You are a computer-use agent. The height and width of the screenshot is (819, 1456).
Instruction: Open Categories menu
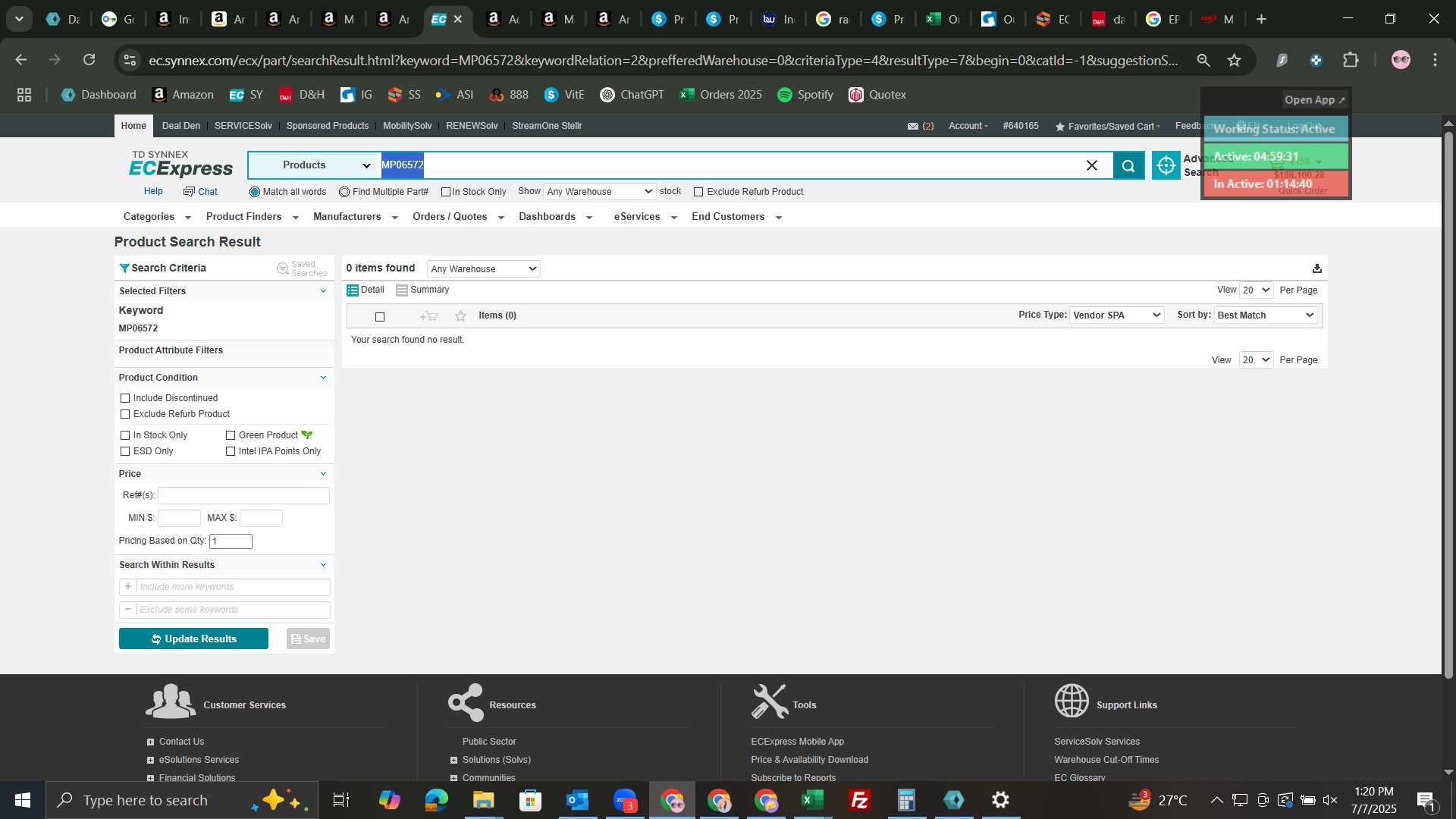(x=157, y=217)
